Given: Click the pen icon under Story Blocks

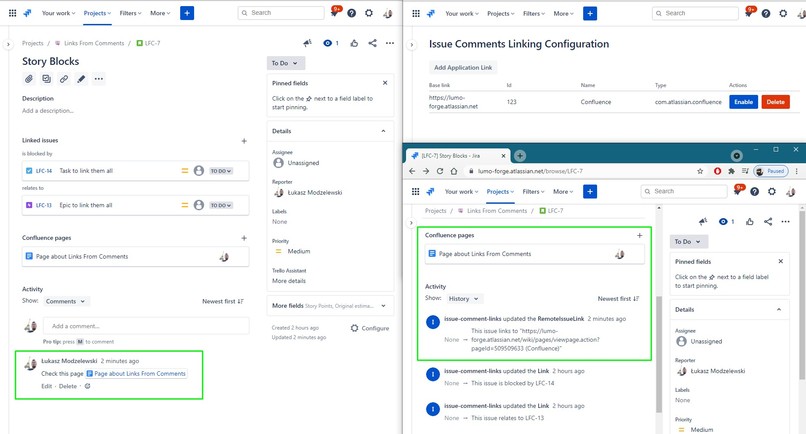Looking at the screenshot, I should click(x=81, y=79).
